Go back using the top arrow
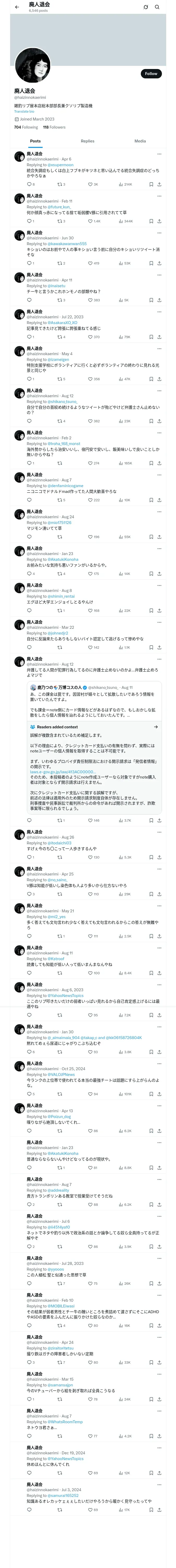The width and height of the screenshot is (176, 1568). click(x=17, y=7)
